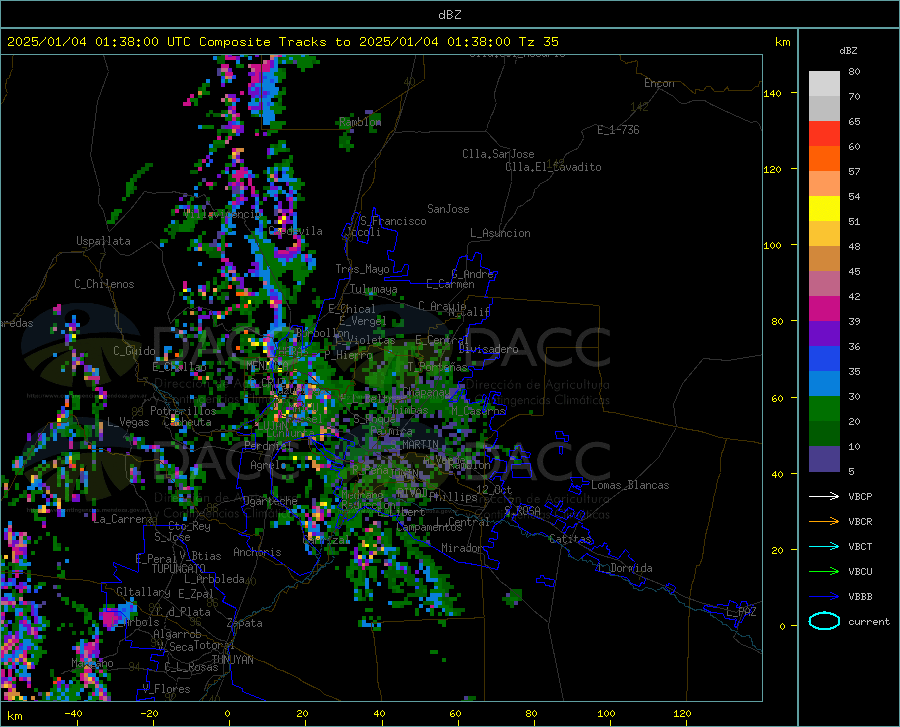
Task: Click the 'dBZ' heading above the color legend
Action: pyautogui.click(x=848, y=50)
